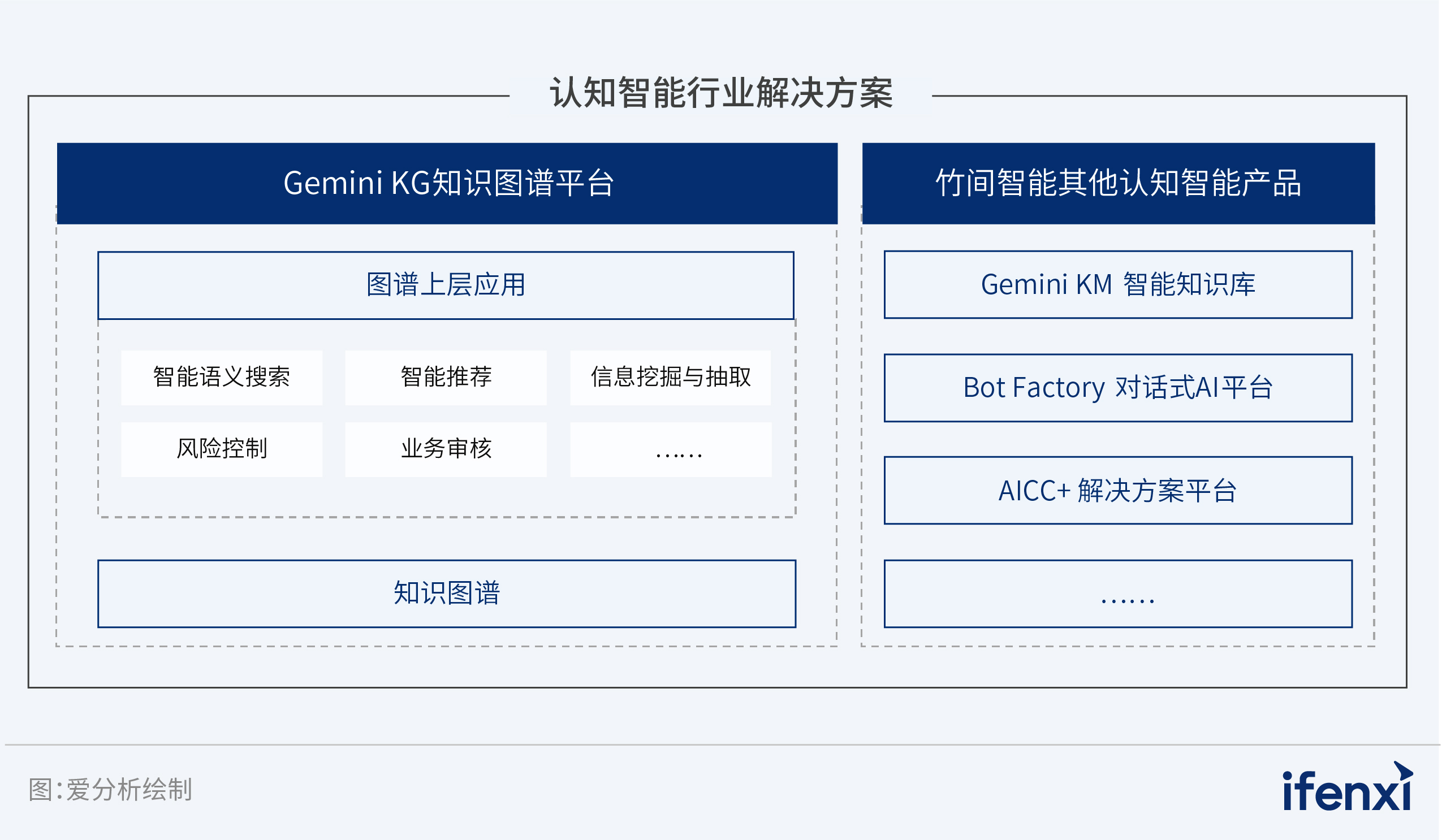Image resolution: width=1442 pixels, height=840 pixels.
Task: Click the ellipsis box under AICC+
Action: [x=1118, y=594]
